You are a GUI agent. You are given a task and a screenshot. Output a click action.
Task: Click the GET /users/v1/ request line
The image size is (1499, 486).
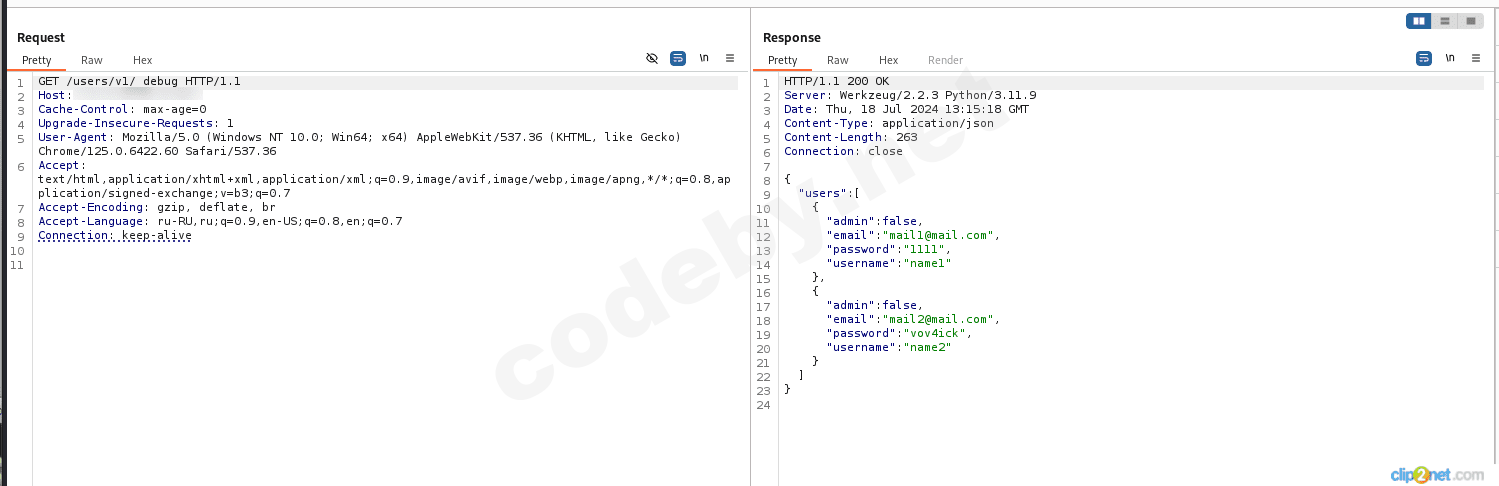click(139, 82)
